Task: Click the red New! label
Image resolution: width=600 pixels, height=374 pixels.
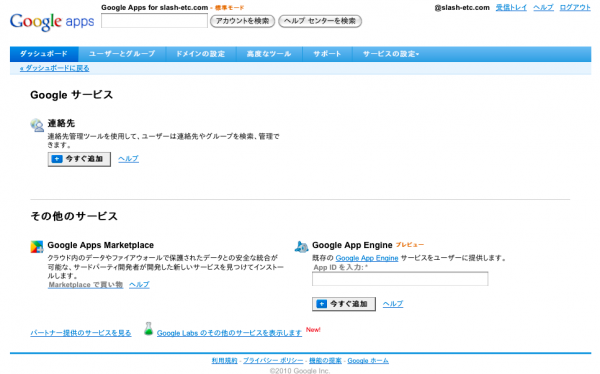Action: (x=313, y=330)
